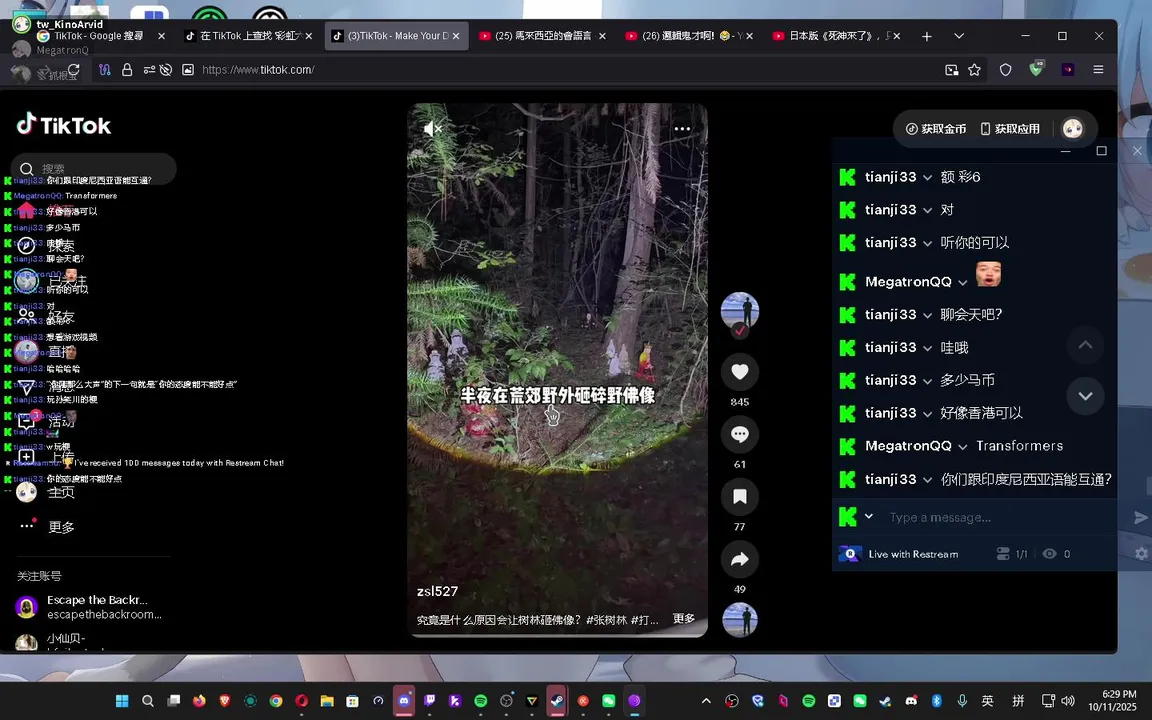Click the #张树林 hashtag in caption
The width and height of the screenshot is (1152, 720).
(606, 620)
